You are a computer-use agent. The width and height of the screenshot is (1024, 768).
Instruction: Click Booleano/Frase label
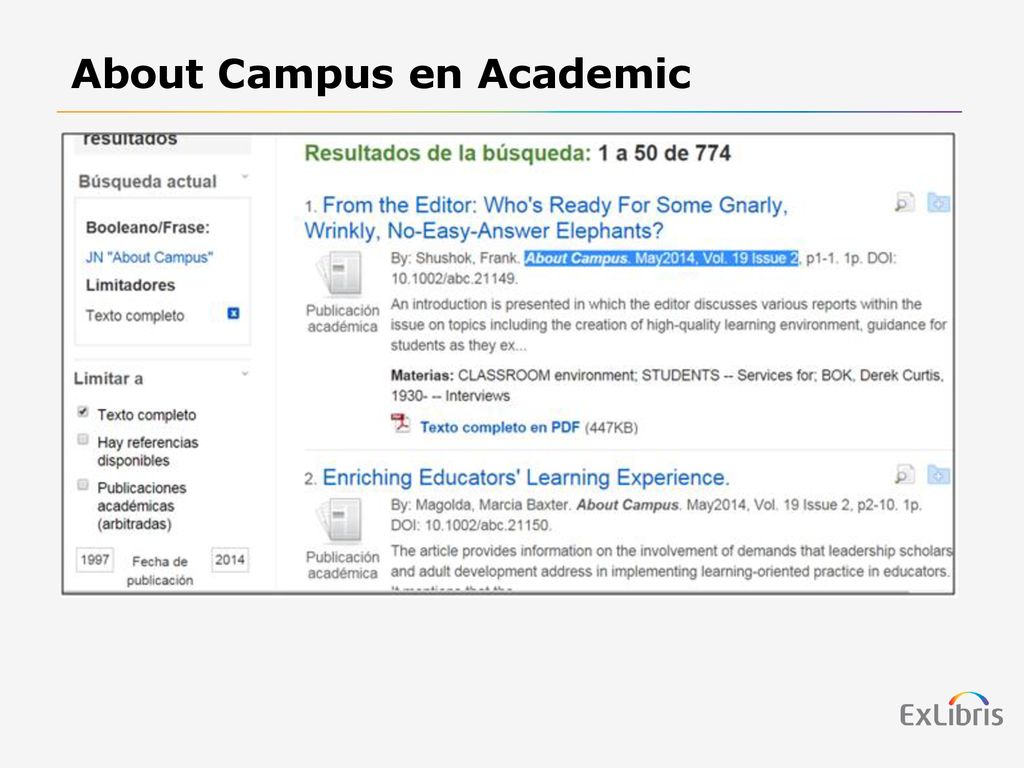(x=148, y=228)
